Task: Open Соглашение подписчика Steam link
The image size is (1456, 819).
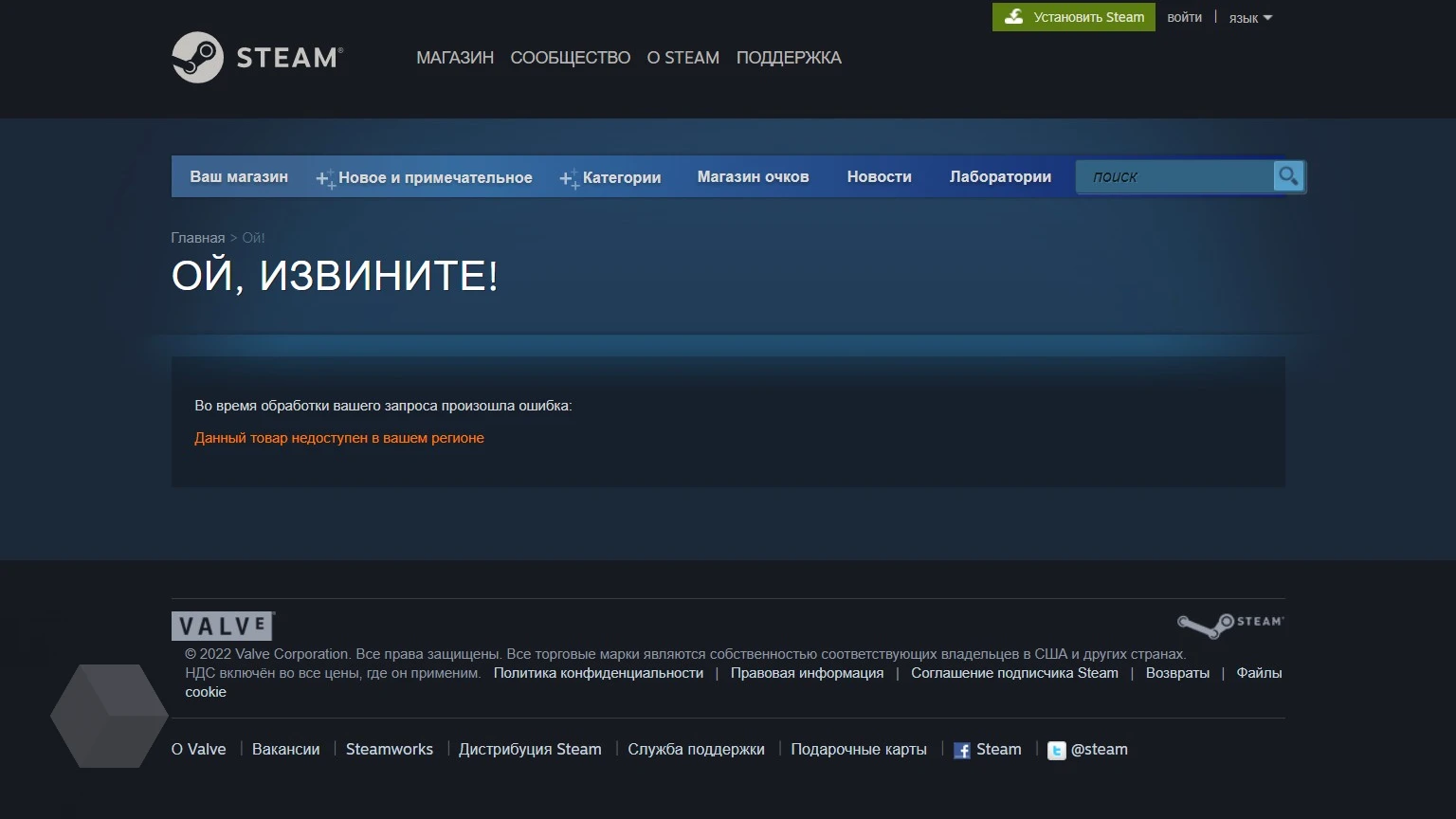Action: pos(1014,673)
